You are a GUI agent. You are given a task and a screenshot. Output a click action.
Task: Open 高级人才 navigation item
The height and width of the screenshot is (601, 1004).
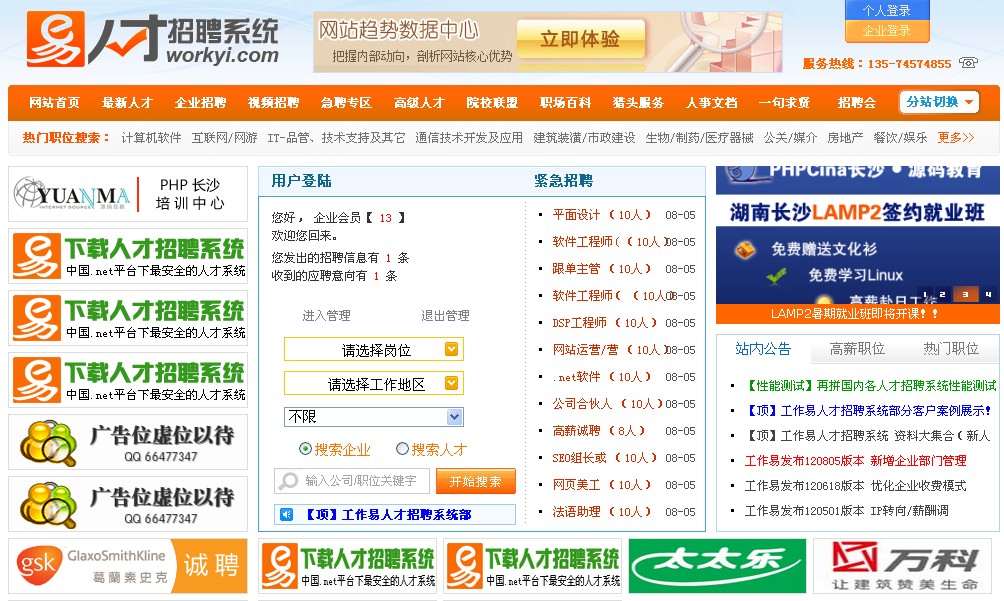[x=419, y=103]
